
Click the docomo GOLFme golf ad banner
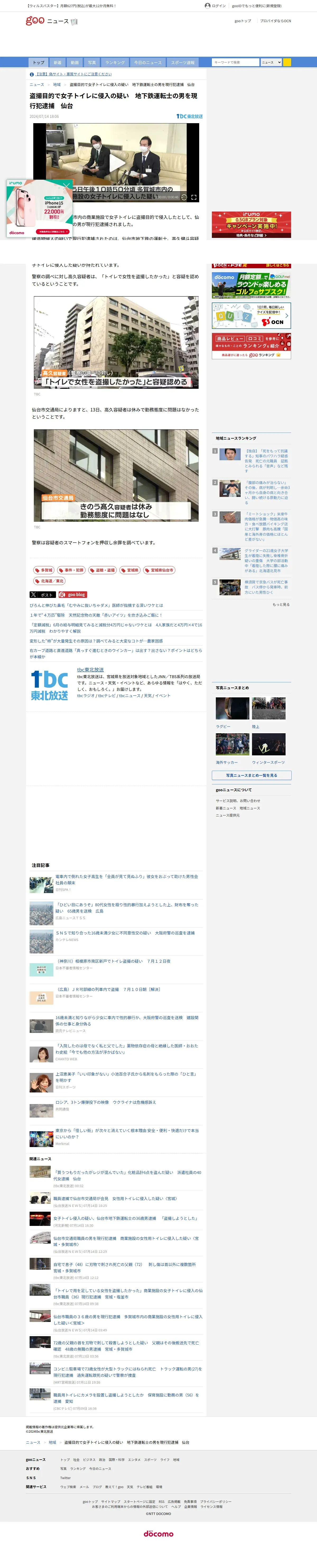[251, 285]
